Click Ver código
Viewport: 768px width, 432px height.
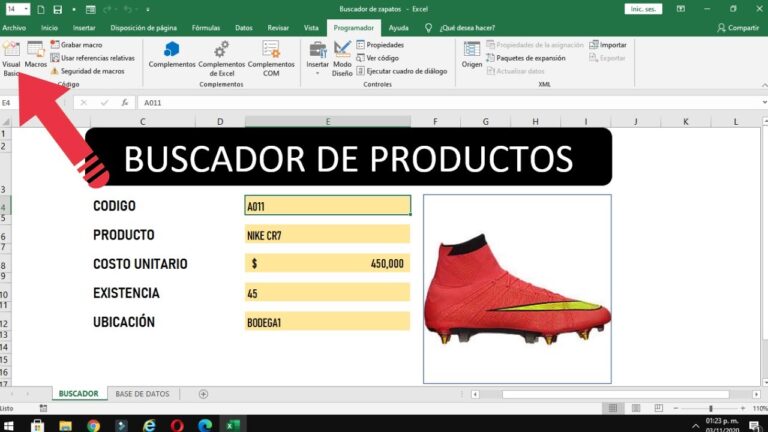[x=377, y=58]
